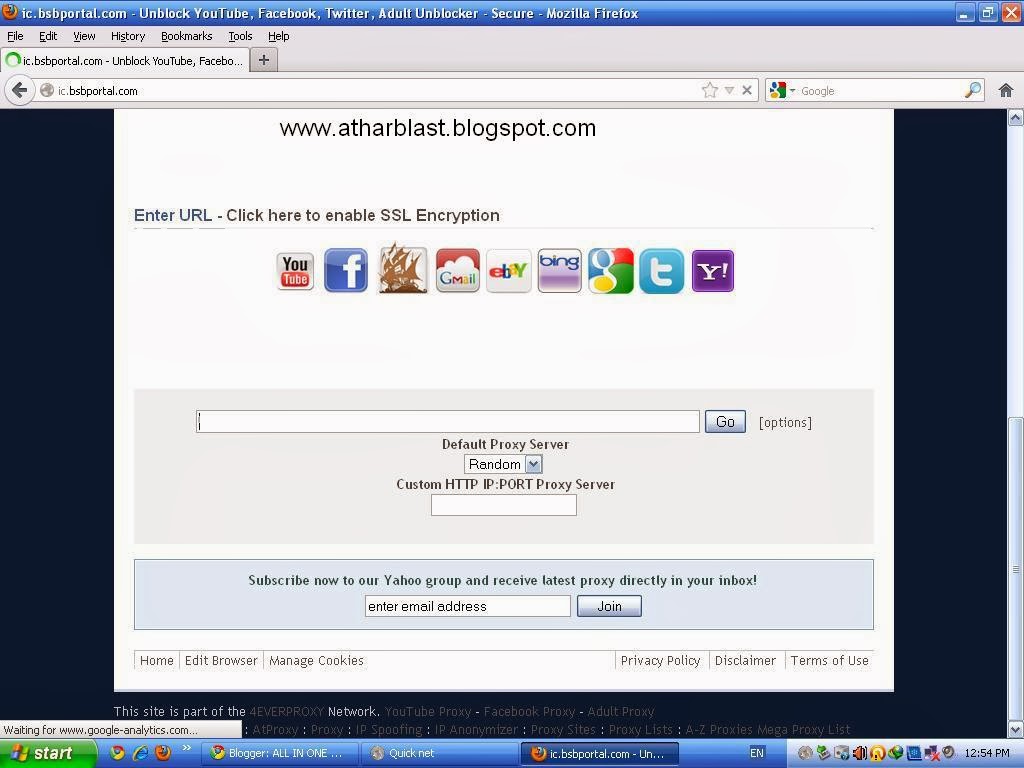
Task: Open the Help menu
Action: 279,36
